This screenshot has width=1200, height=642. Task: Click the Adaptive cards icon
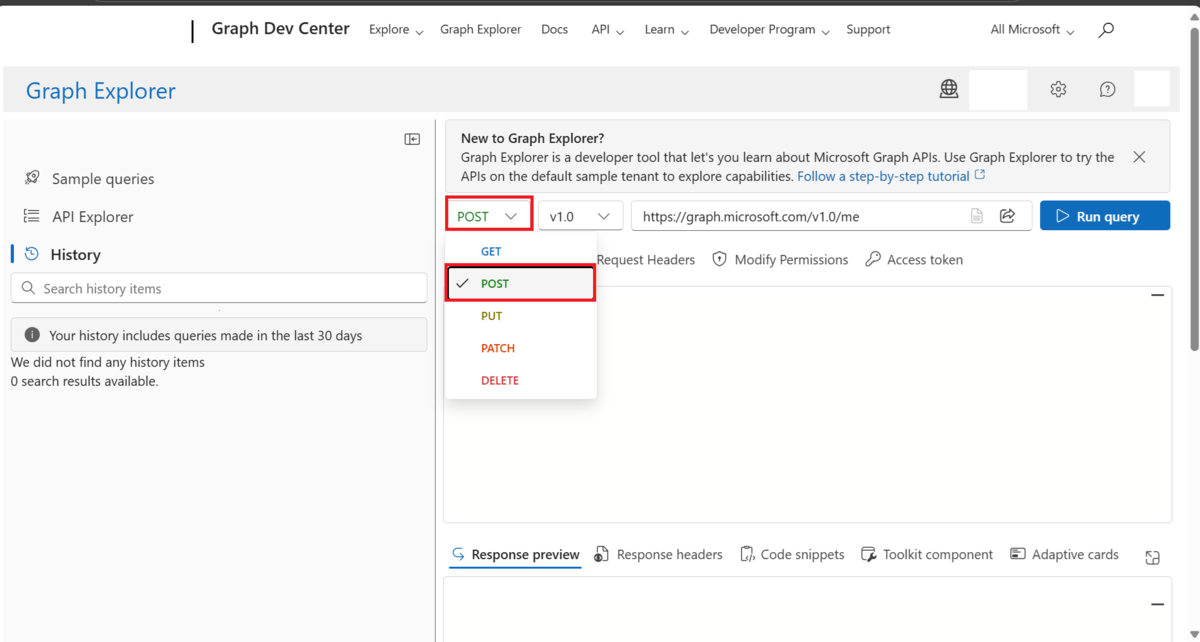point(1018,554)
